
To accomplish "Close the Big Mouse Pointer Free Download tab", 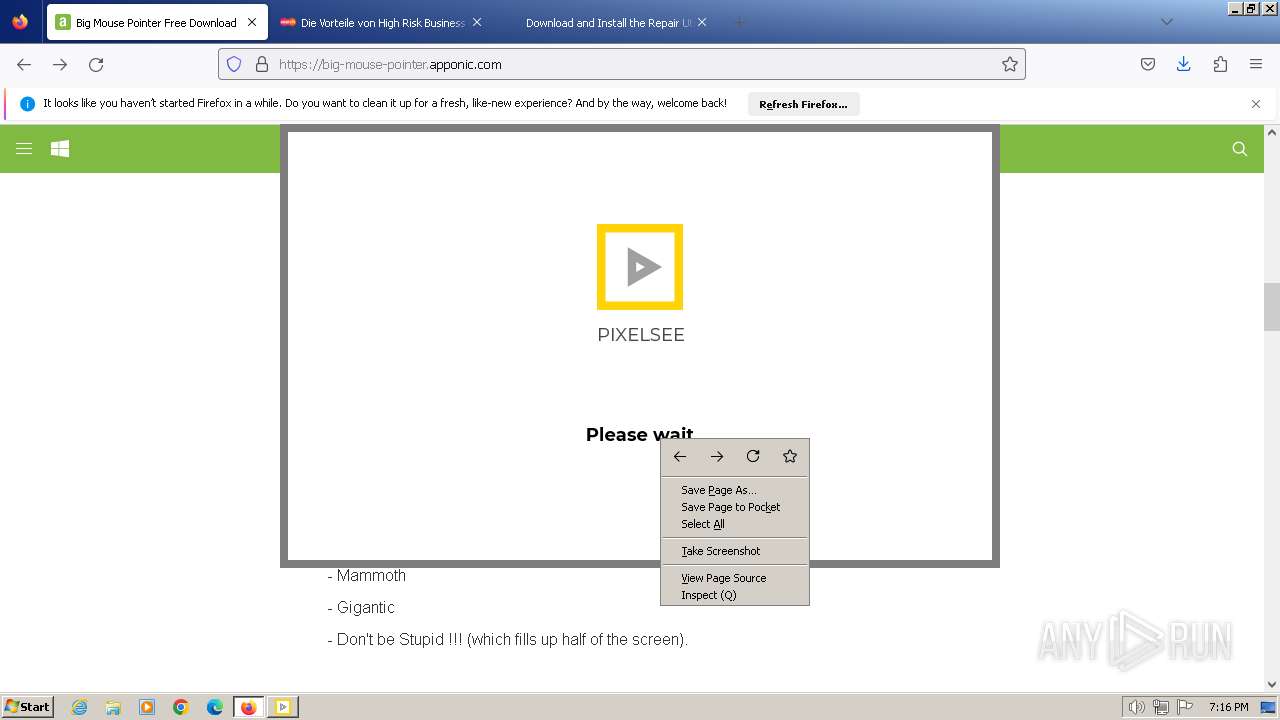I will click(x=252, y=22).
